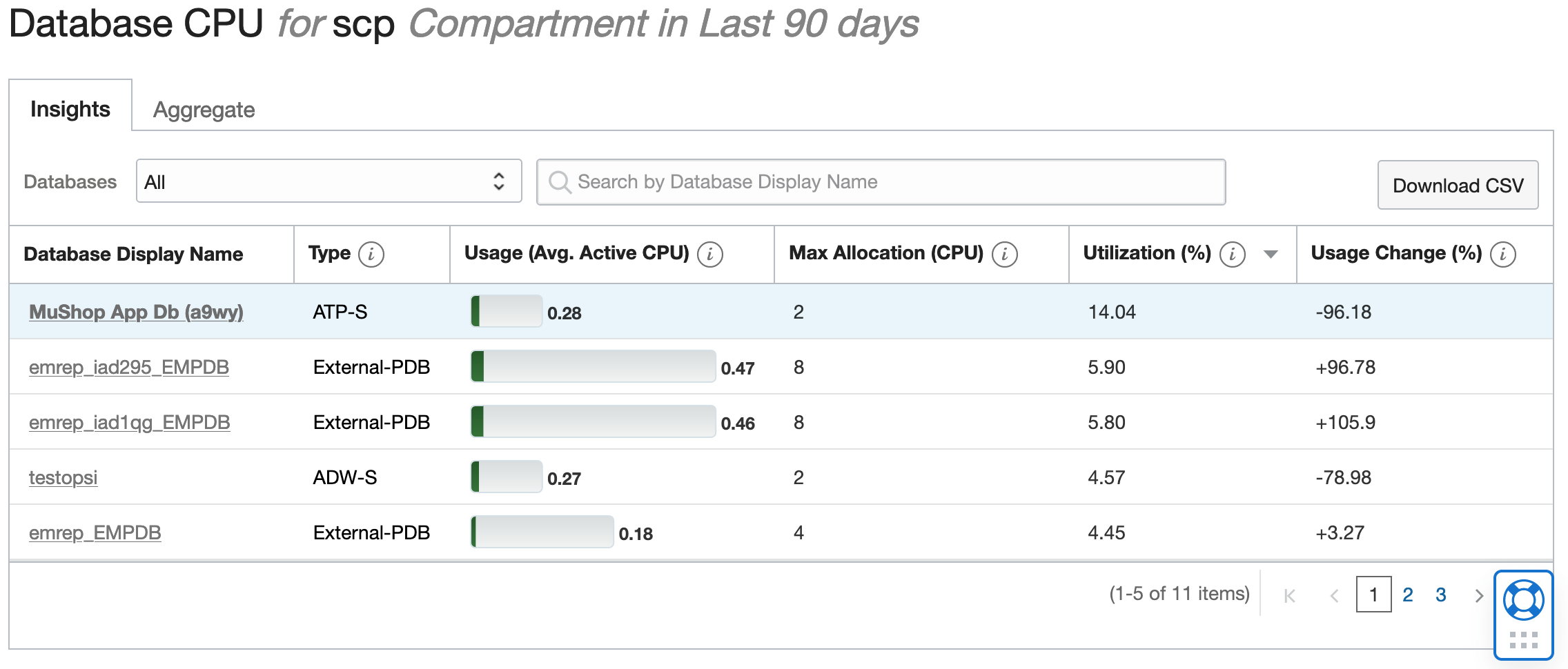Image resolution: width=1568 pixels, height=669 pixels.
Task: Click the Max Allocation (CPU) info icon
Action: [x=1005, y=254]
